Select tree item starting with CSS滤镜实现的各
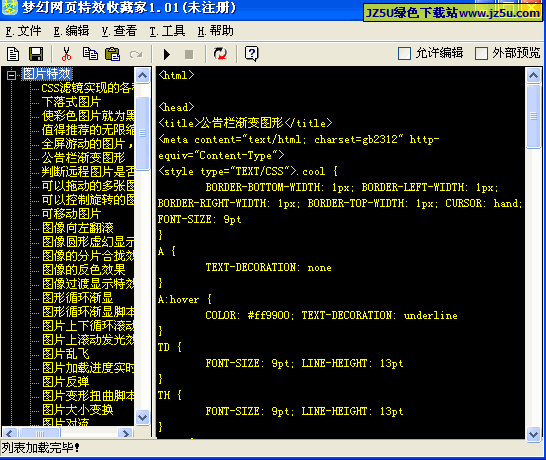546x460 pixels. point(88,88)
